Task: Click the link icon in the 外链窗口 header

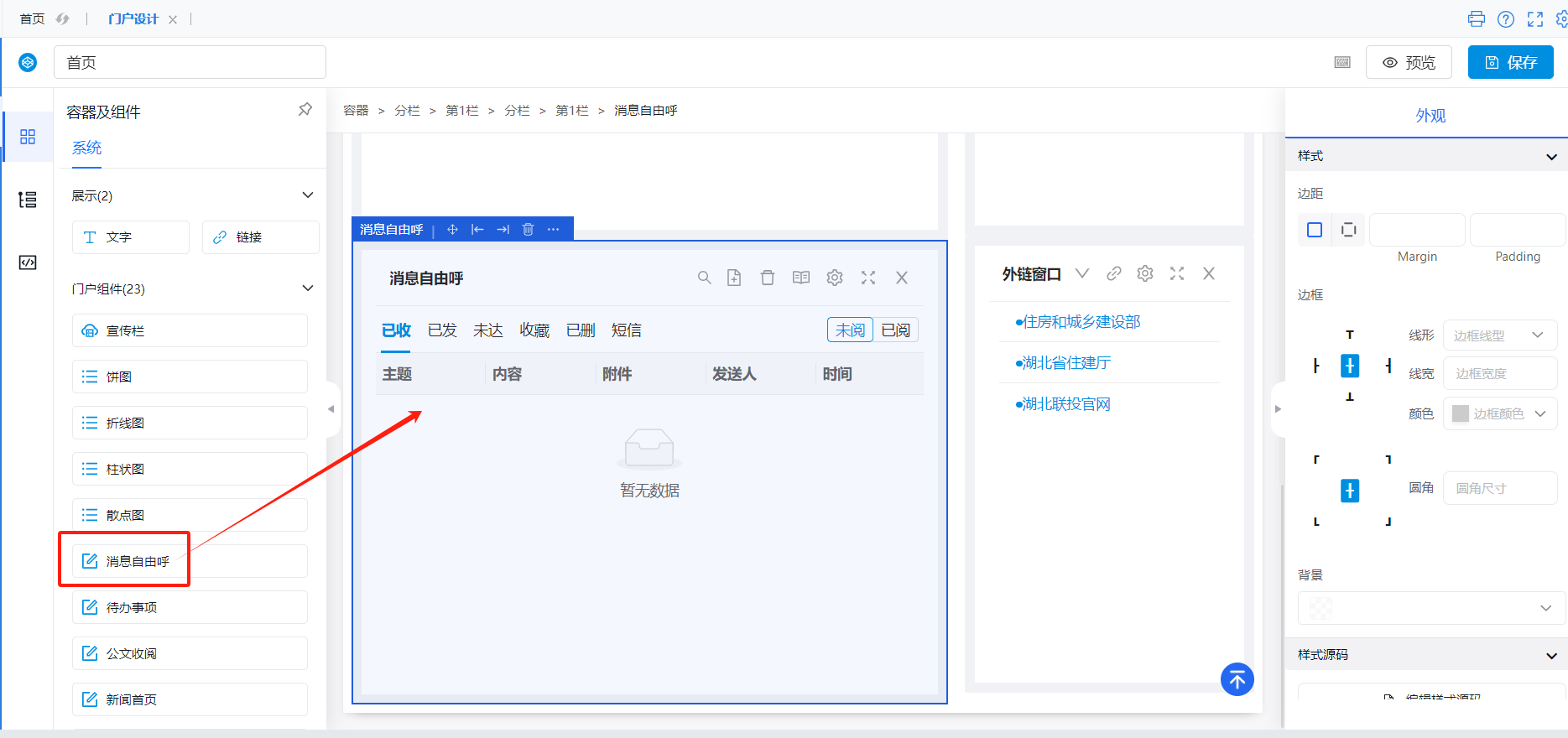Action: (x=1114, y=273)
